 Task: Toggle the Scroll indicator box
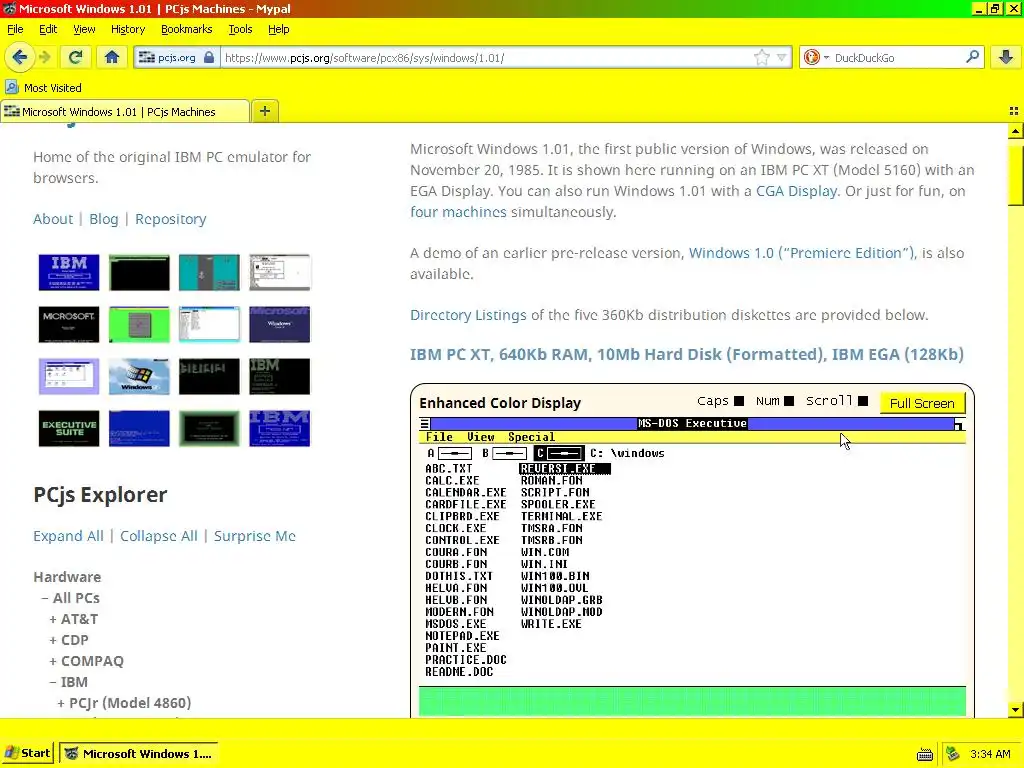[x=863, y=401]
